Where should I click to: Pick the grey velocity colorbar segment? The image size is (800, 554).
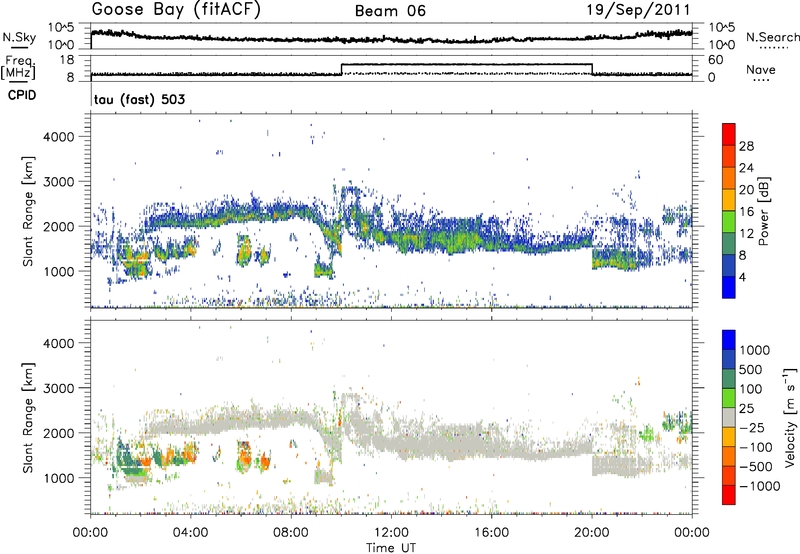[729, 417]
